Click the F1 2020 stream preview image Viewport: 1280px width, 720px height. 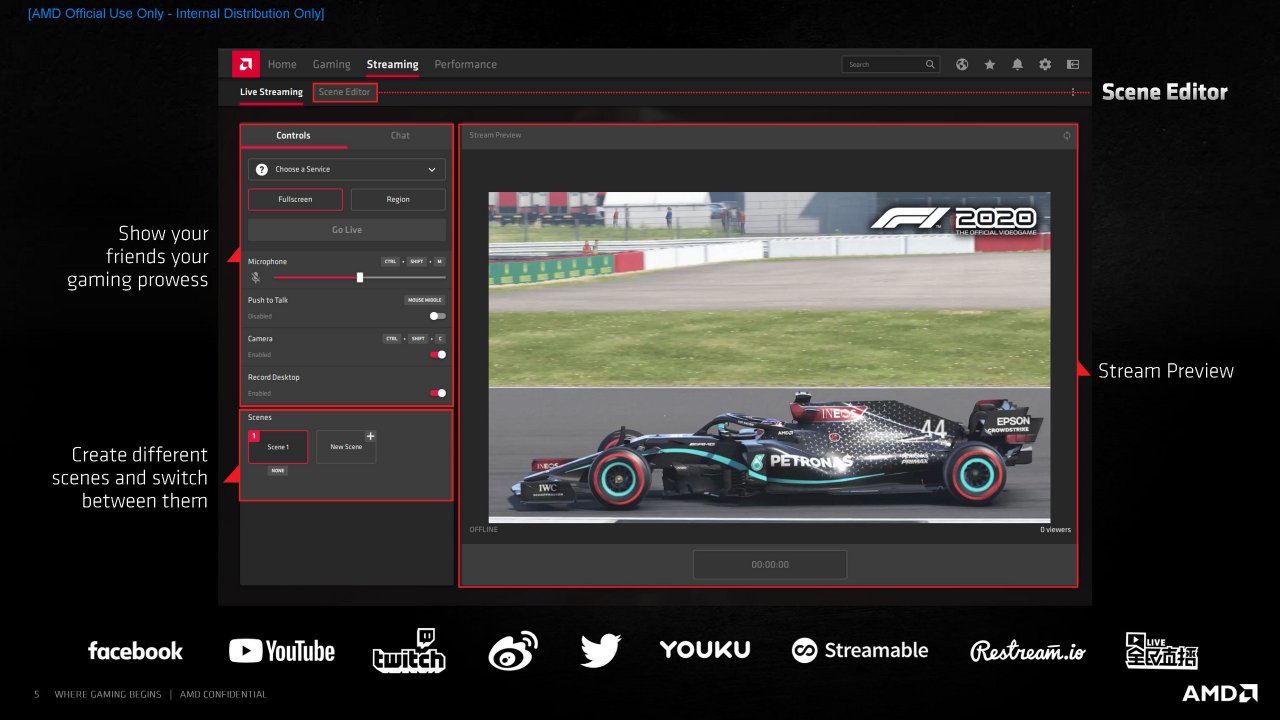click(769, 357)
